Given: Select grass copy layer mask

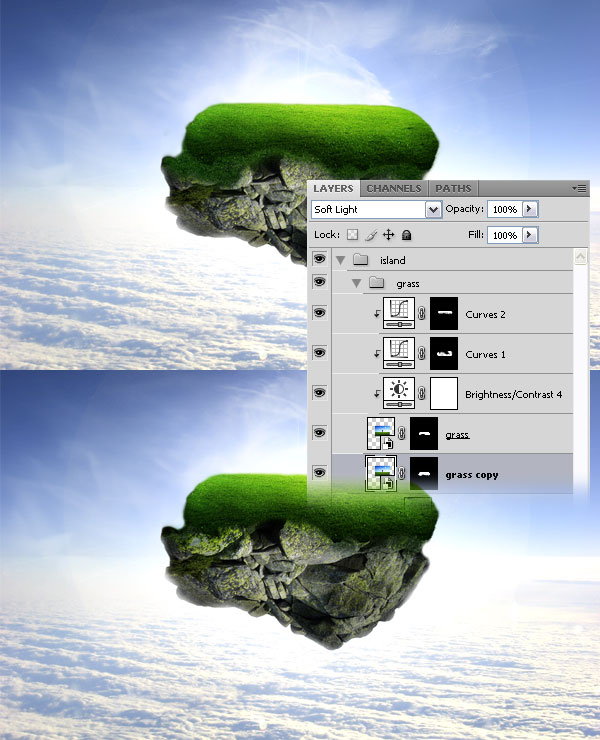Looking at the screenshot, I should coord(423,473).
